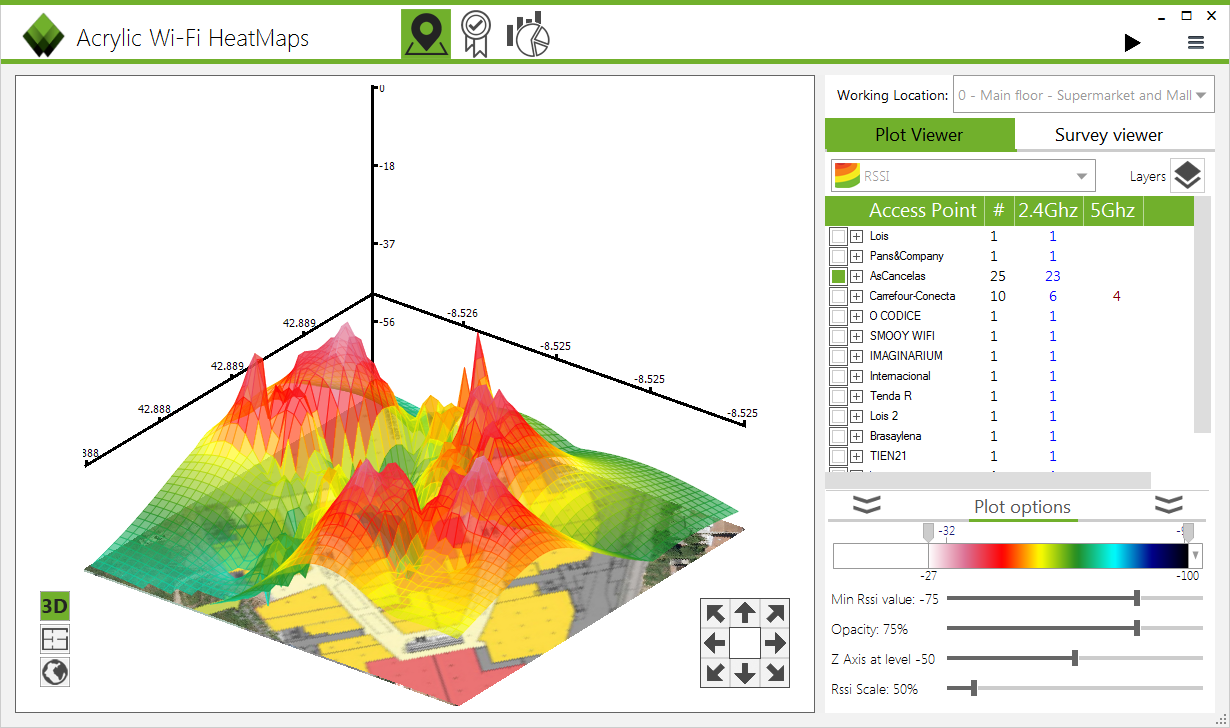This screenshot has width=1230, height=728.
Task: Open the site survey map pin section
Action: [x=426, y=35]
